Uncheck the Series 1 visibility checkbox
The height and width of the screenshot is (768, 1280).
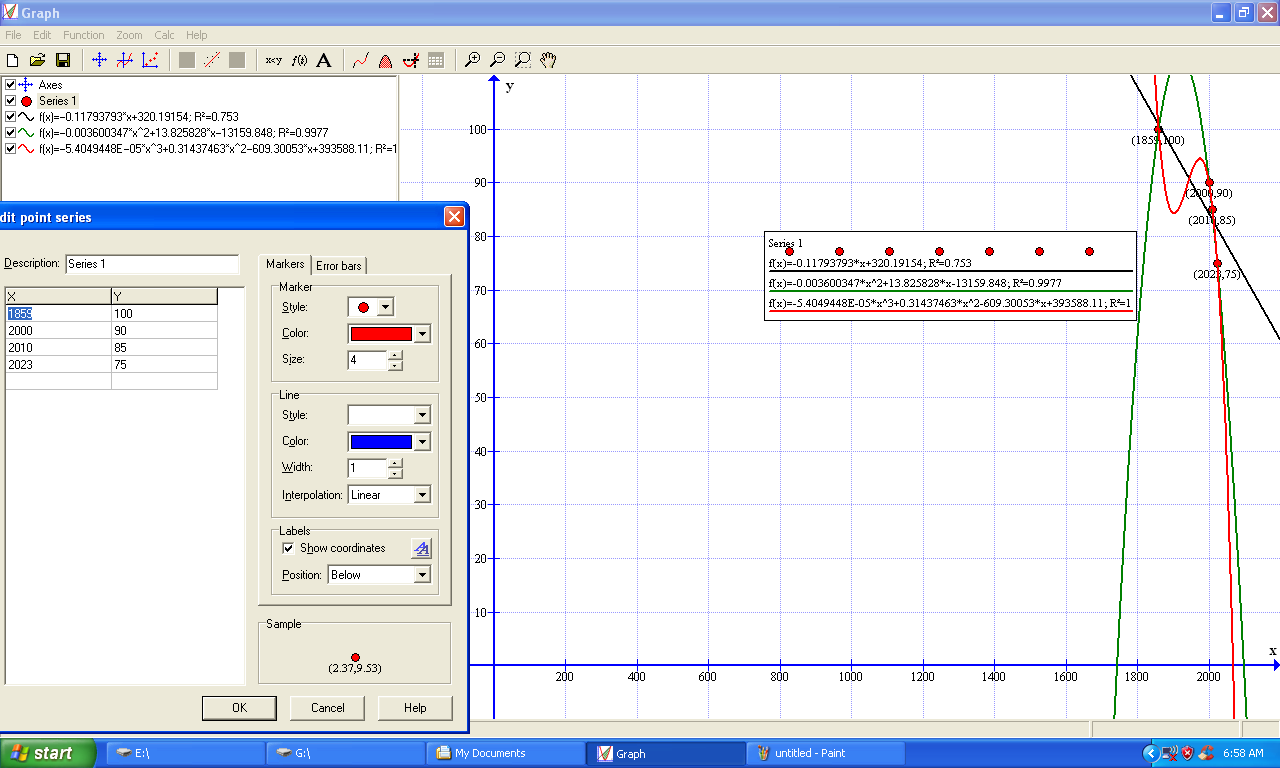(10, 101)
